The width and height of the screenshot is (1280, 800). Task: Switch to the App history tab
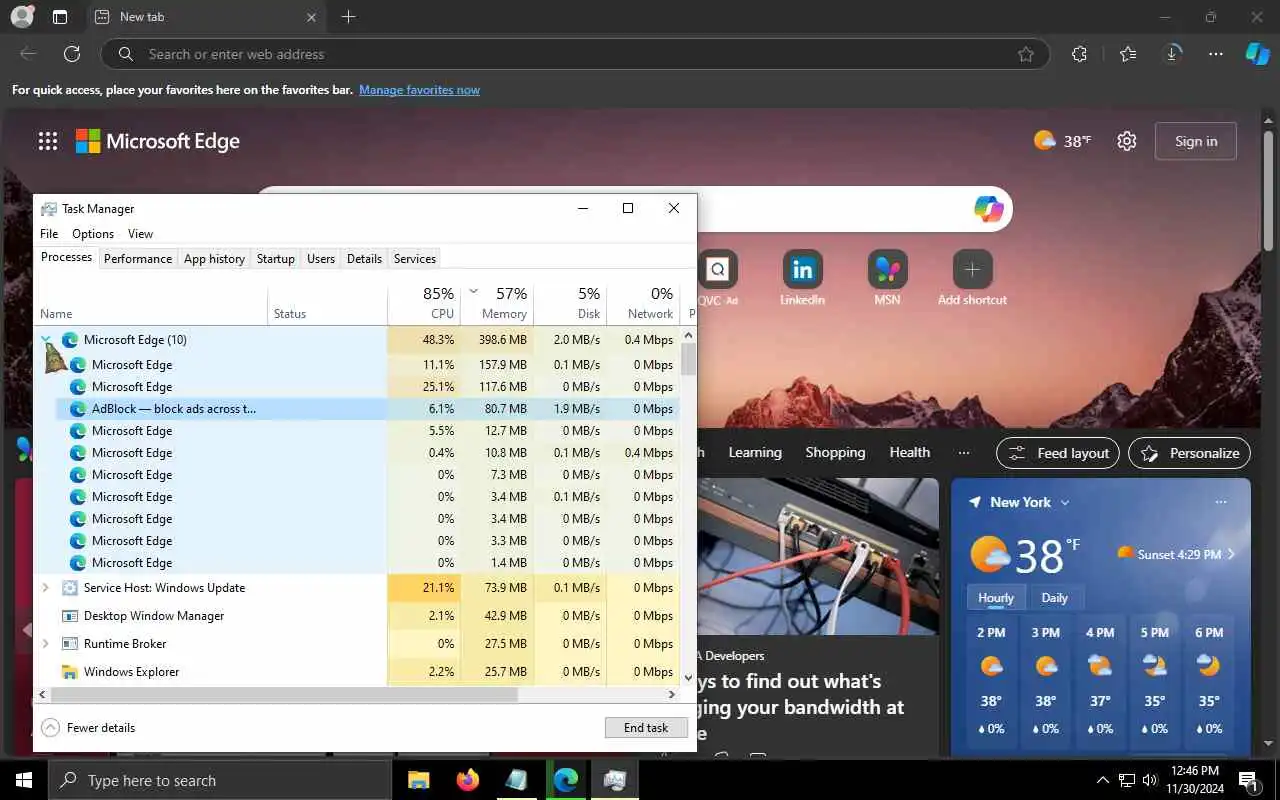point(214,258)
